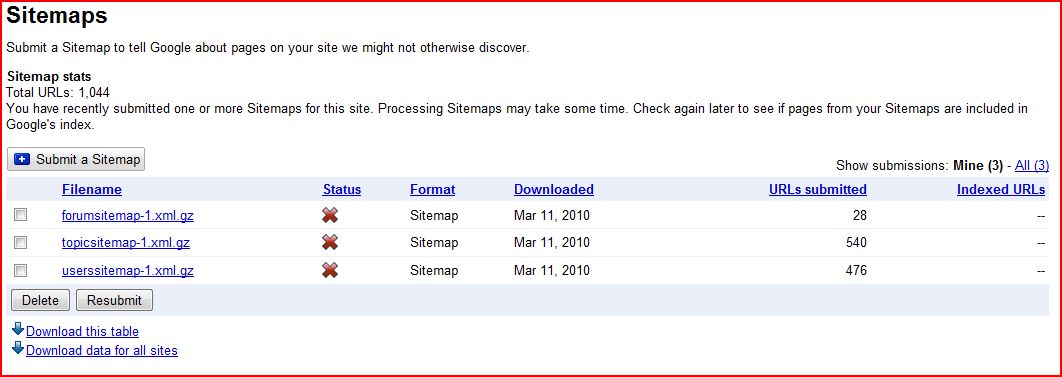Image resolution: width=1062 pixels, height=377 pixels.
Task: Sort by Downloaded date column
Action: point(553,190)
